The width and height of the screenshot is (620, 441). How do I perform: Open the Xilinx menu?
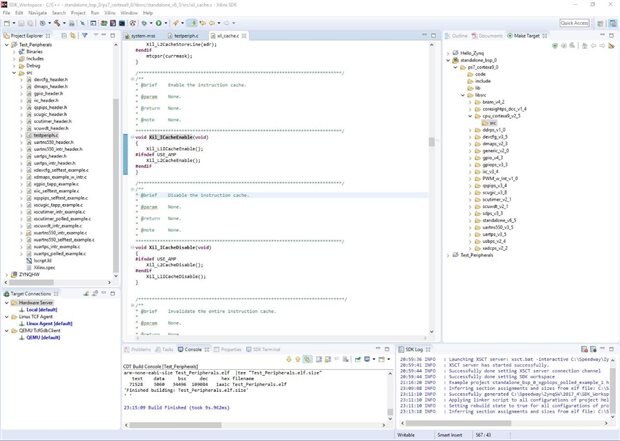109,12
